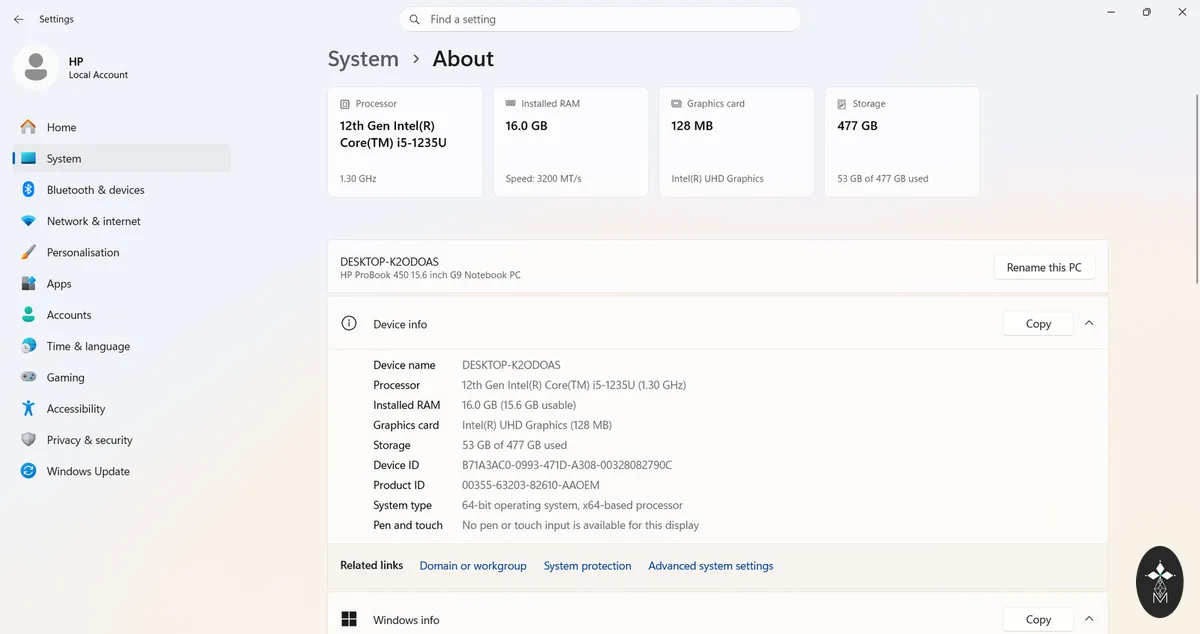Image resolution: width=1200 pixels, height=634 pixels.
Task: Open the Storage 477 GB card
Action: pos(903,142)
